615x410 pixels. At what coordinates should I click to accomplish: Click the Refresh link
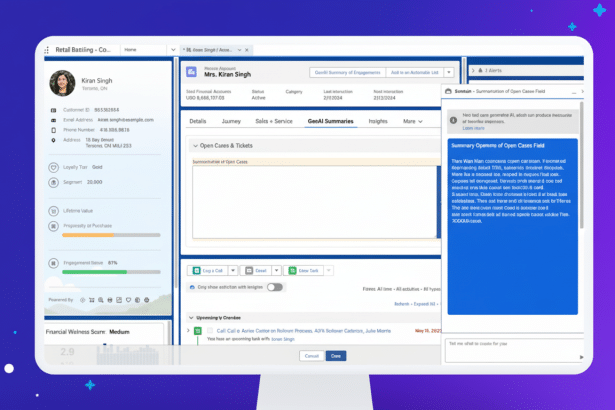pos(402,304)
